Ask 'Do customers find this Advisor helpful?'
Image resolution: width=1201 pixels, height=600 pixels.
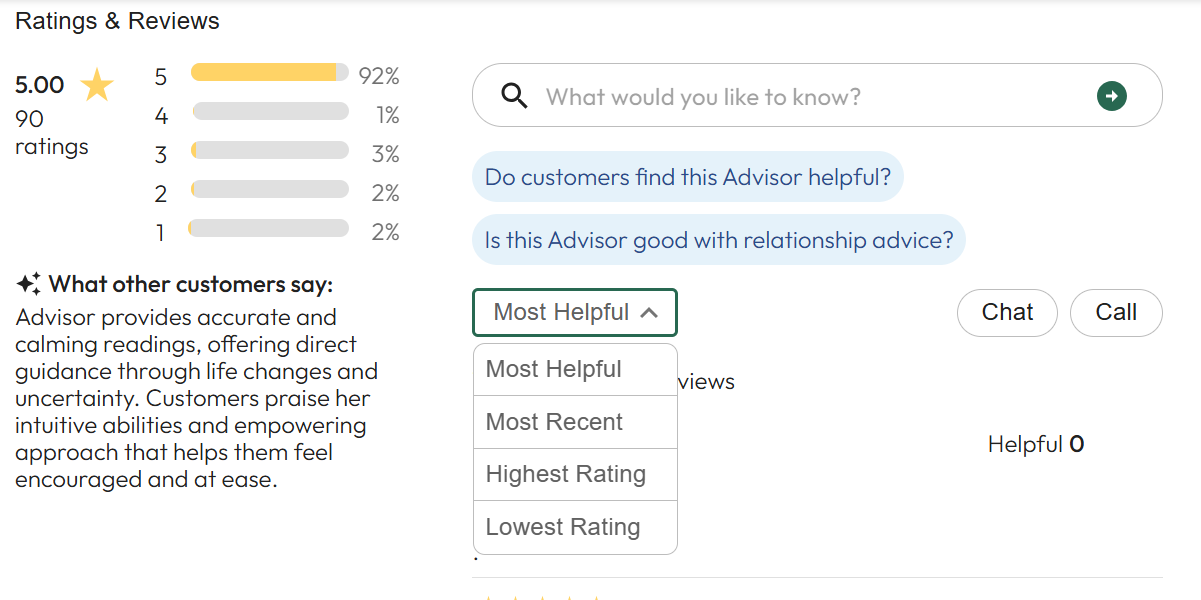(x=688, y=176)
